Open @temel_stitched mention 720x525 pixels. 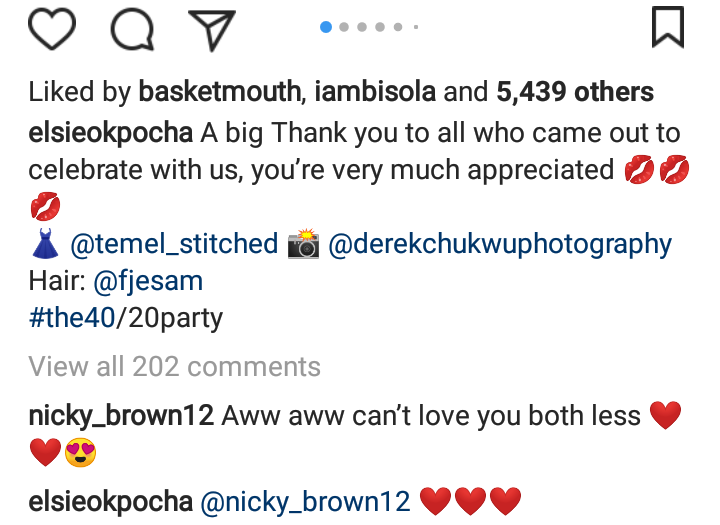[x=174, y=243]
